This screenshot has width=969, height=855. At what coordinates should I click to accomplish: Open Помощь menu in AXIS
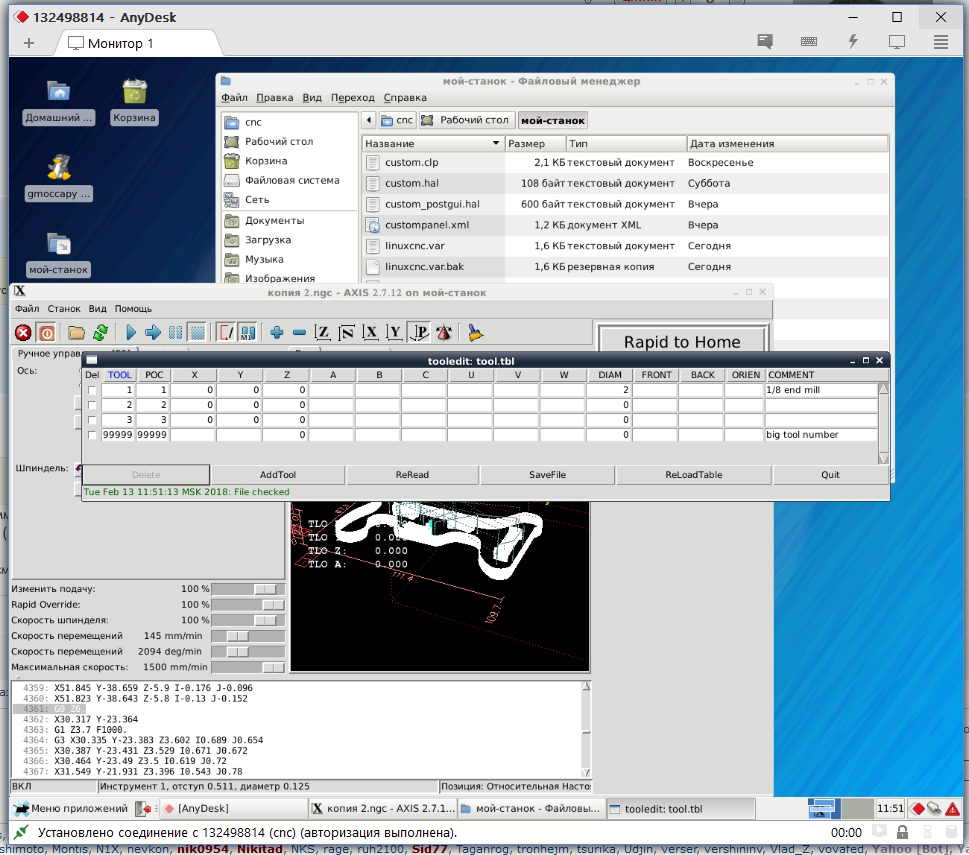(x=133, y=308)
